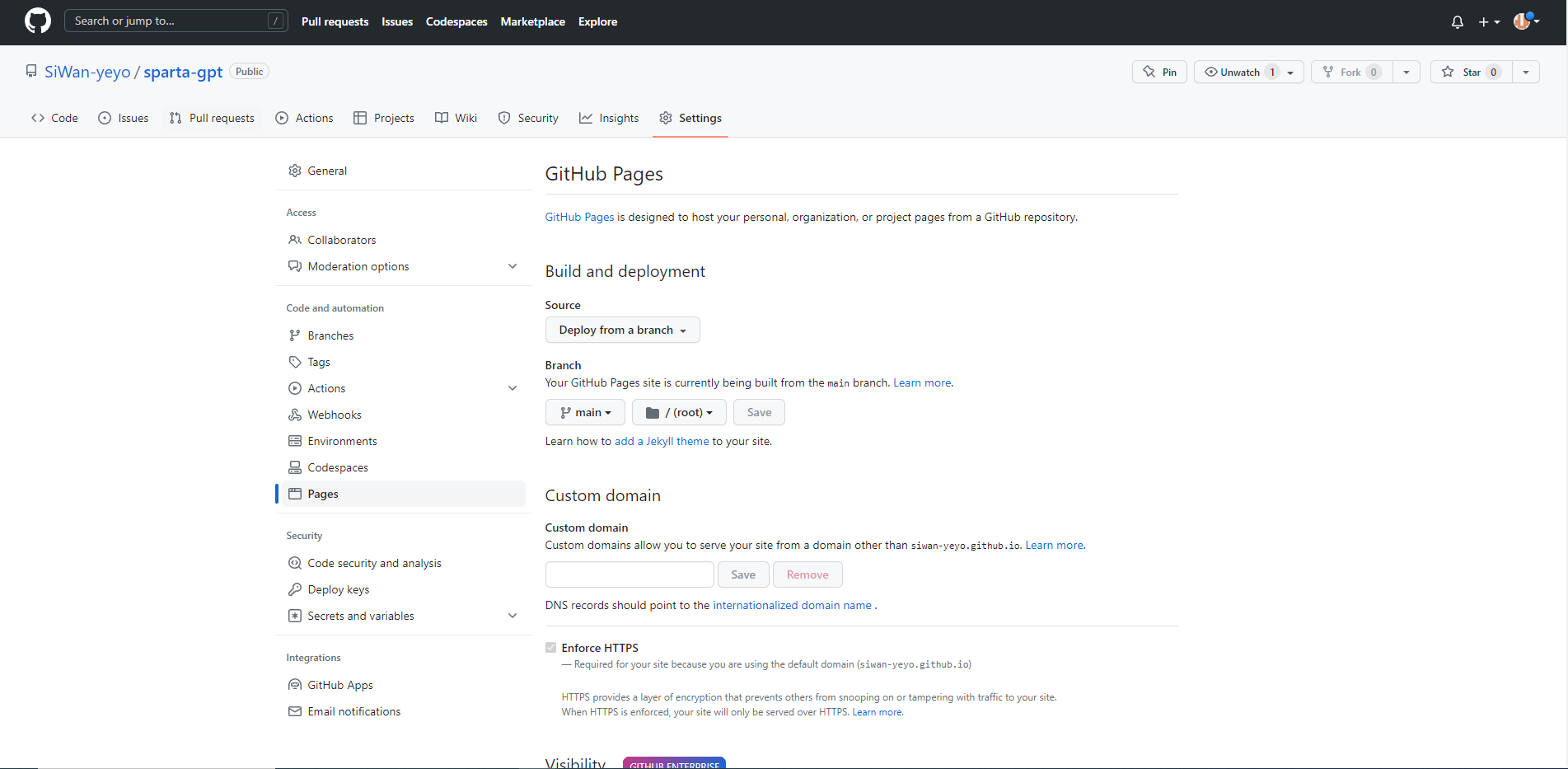Focus the Search or jump to field

pos(176,21)
